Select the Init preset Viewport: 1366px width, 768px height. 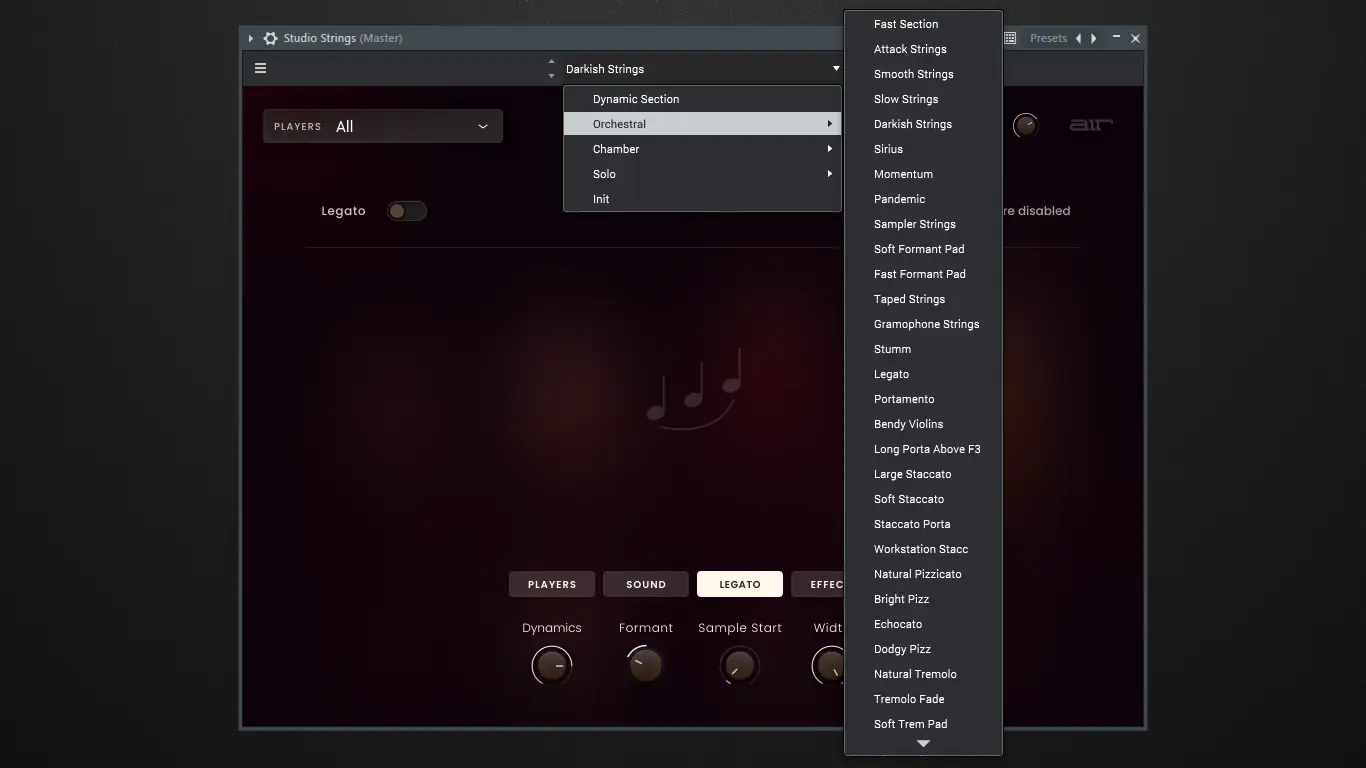click(702, 199)
